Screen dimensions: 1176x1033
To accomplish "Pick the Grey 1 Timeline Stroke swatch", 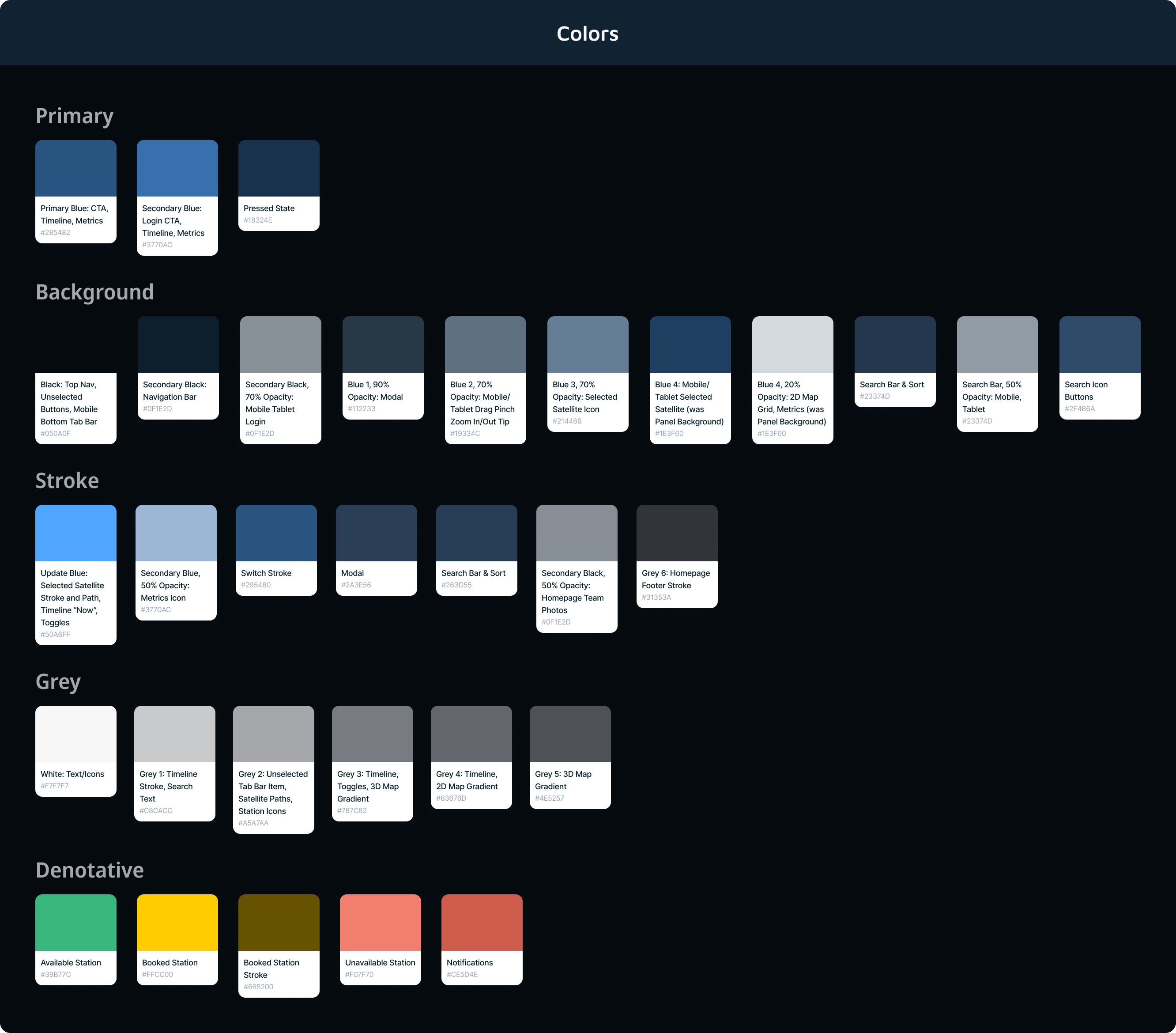I will click(x=175, y=734).
